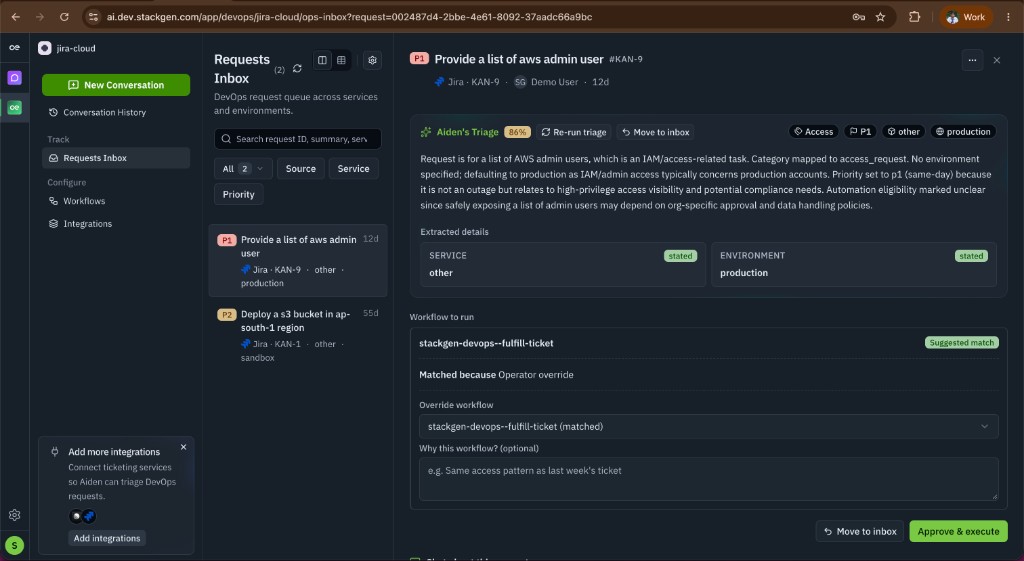Click the red P1 badge in detail header
This screenshot has height=561, width=1024.
point(419,59)
